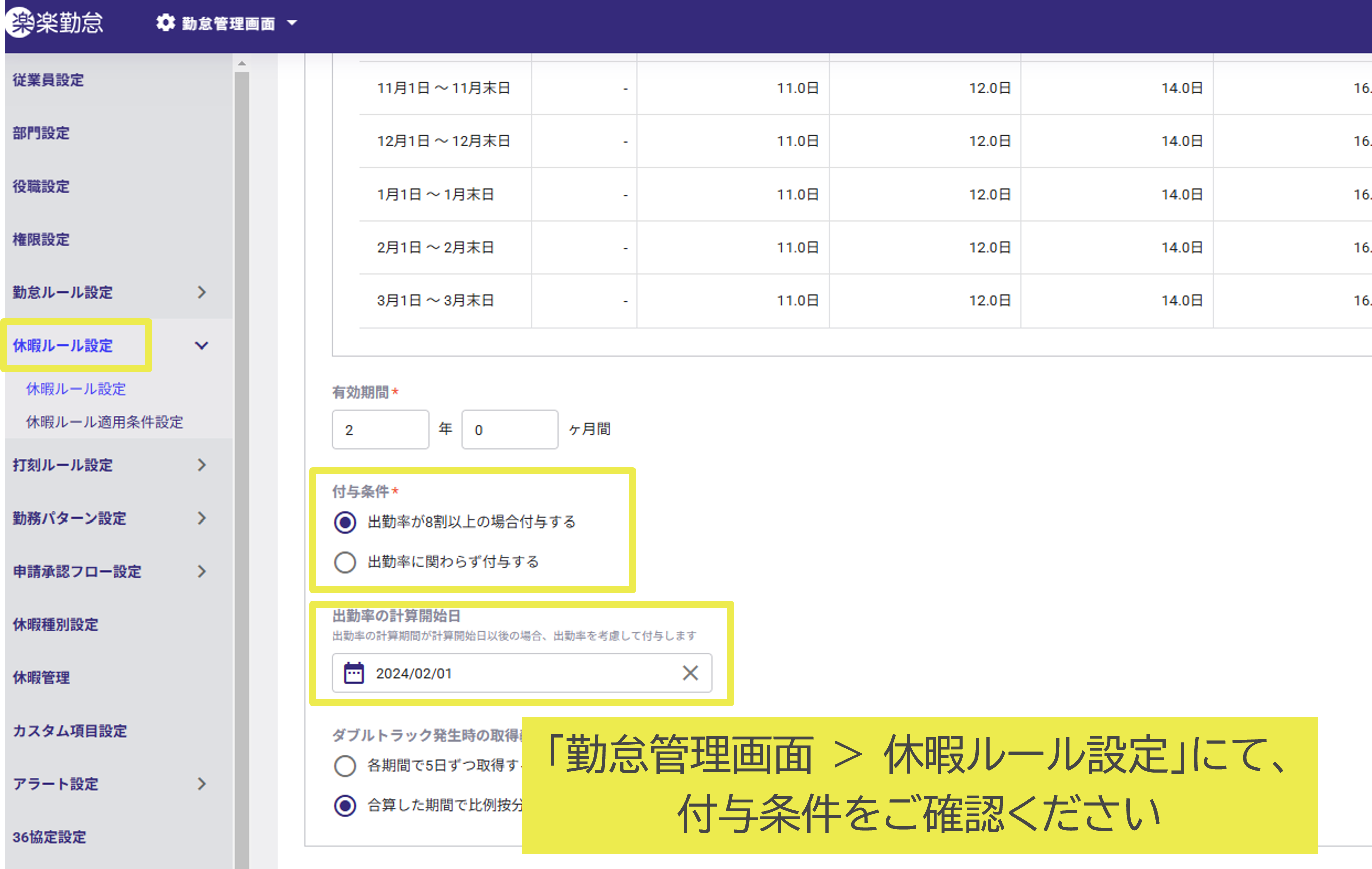Screen dimensions: 1372x869
Task: Click the 打刻ルール設定 sidebar label
Action: click(63, 465)
